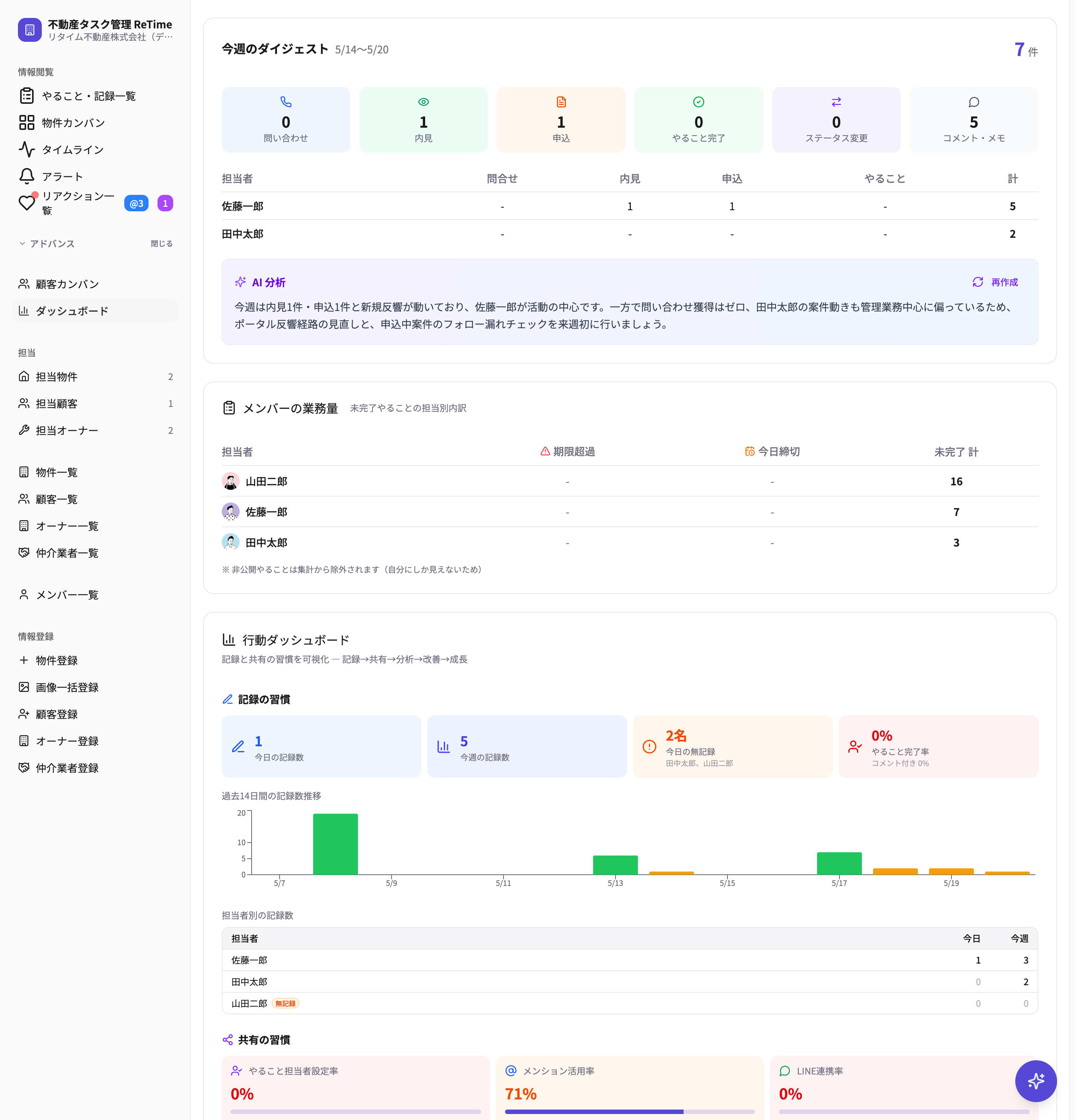Open the アラート bell icon
The width and height of the screenshot is (1075, 1120).
(27, 176)
